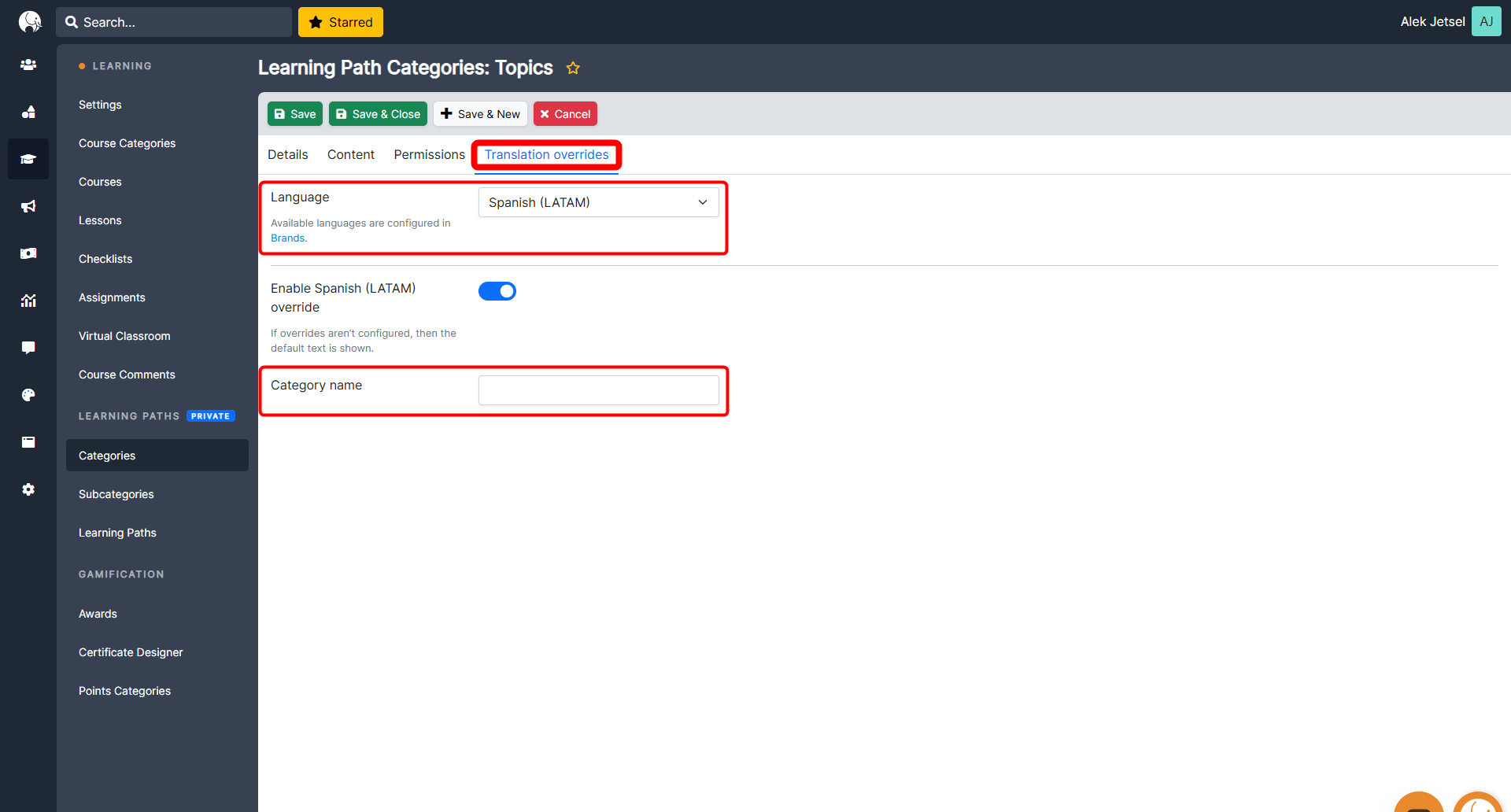Open the graduation cap Learning icon

[28, 159]
